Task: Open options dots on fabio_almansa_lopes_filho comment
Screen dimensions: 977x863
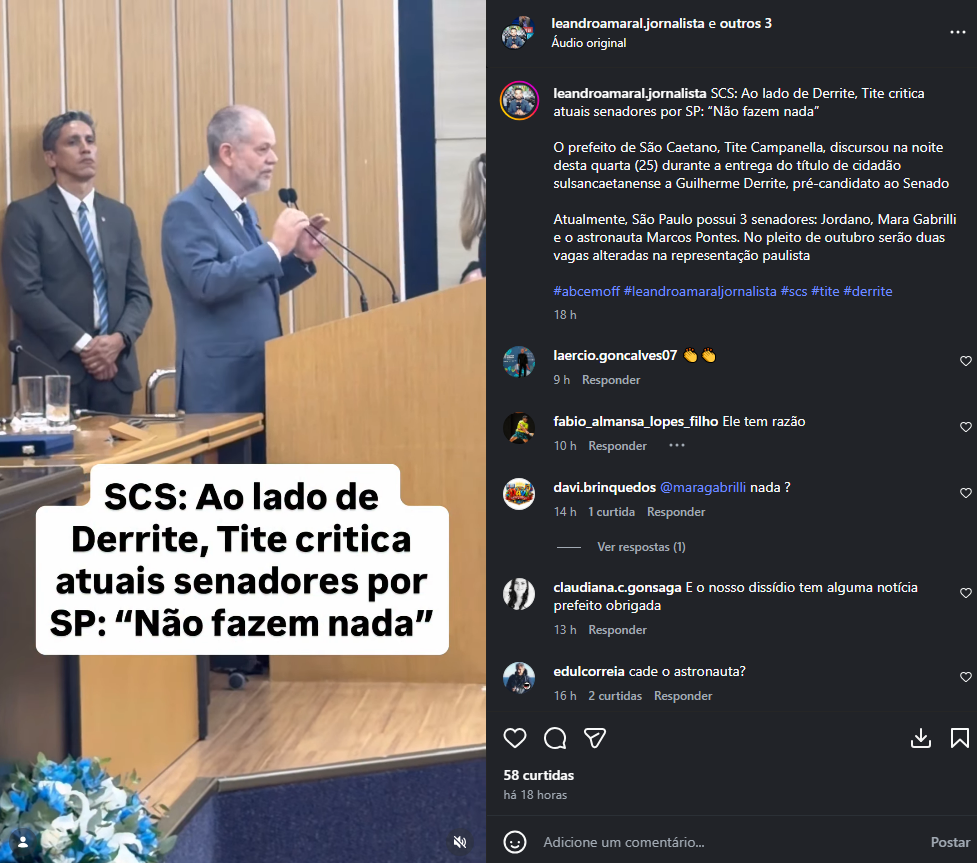Action: point(677,446)
